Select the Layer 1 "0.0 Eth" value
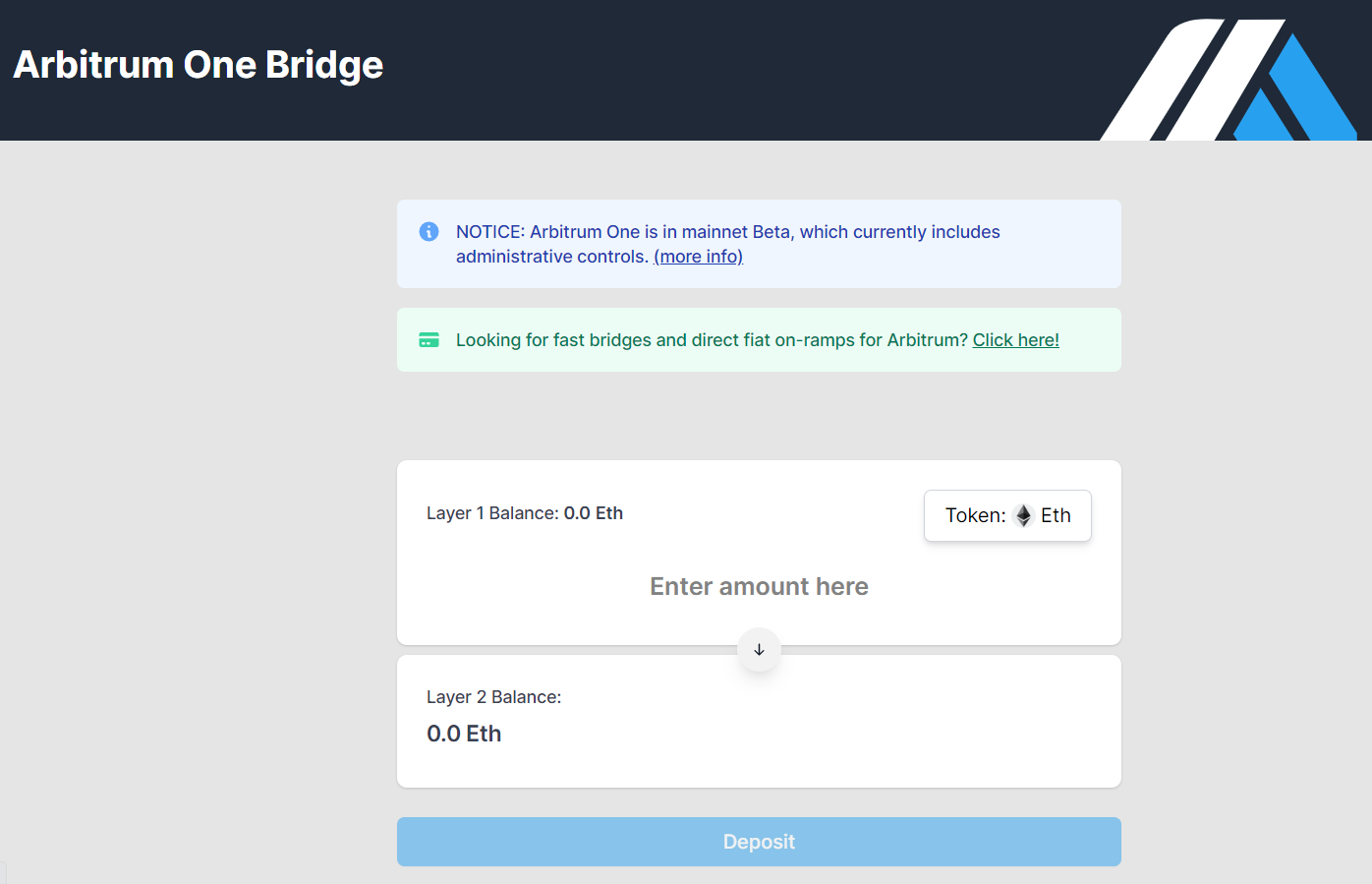This screenshot has height=884, width=1372. [593, 513]
